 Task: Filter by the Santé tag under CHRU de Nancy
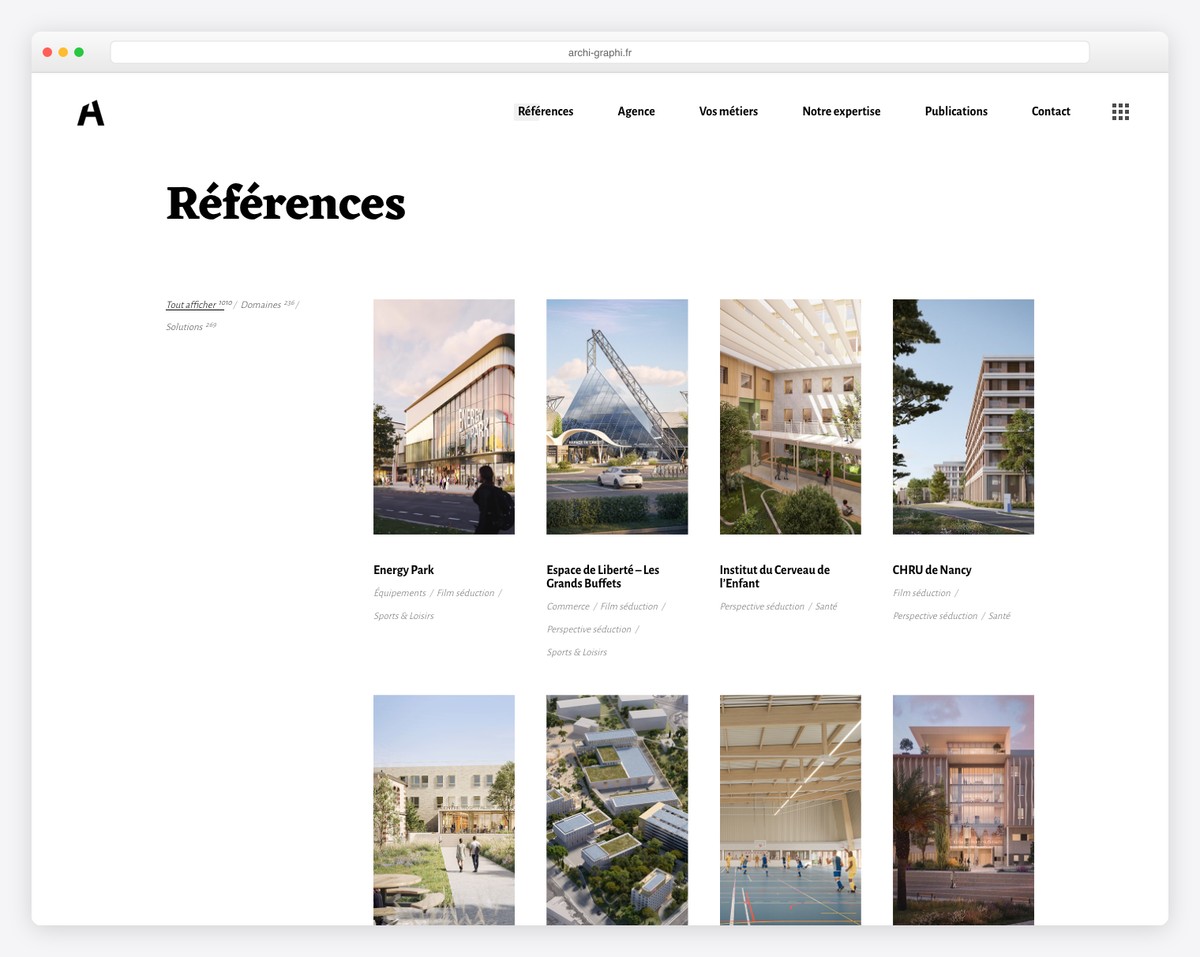pyautogui.click(x=999, y=615)
